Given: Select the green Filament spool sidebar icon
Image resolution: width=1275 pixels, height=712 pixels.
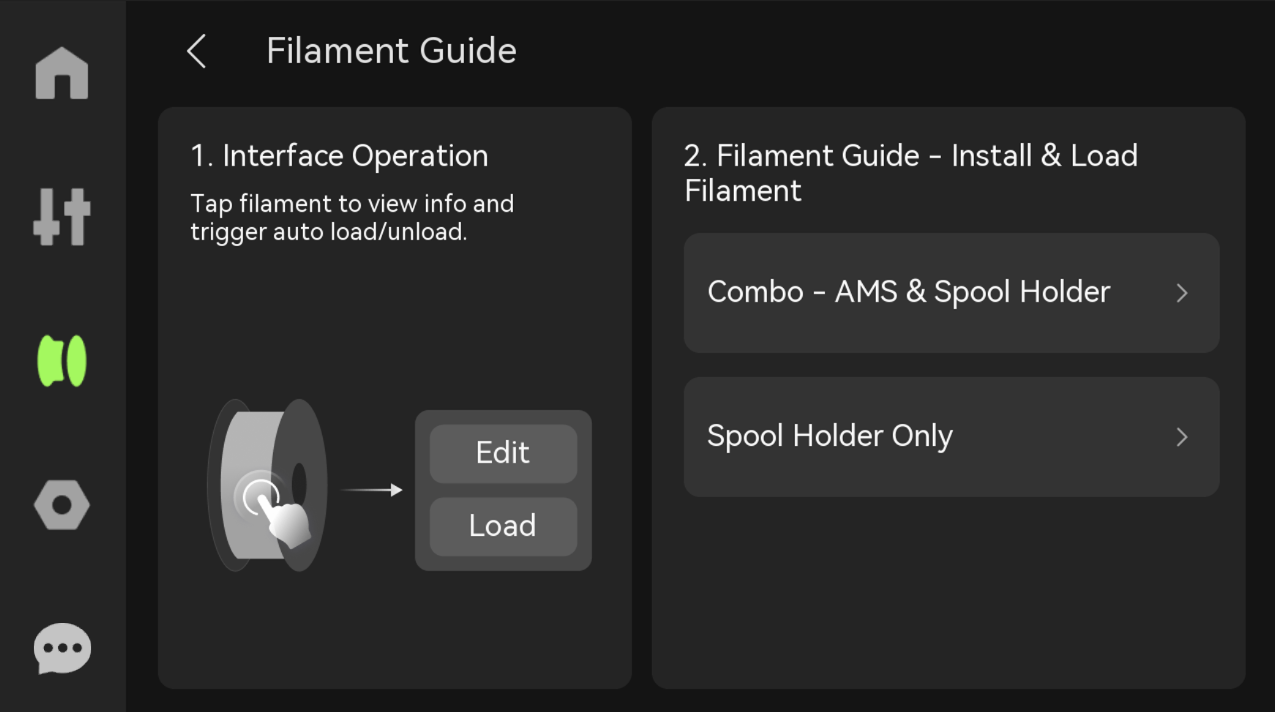Looking at the screenshot, I should (x=62, y=361).
